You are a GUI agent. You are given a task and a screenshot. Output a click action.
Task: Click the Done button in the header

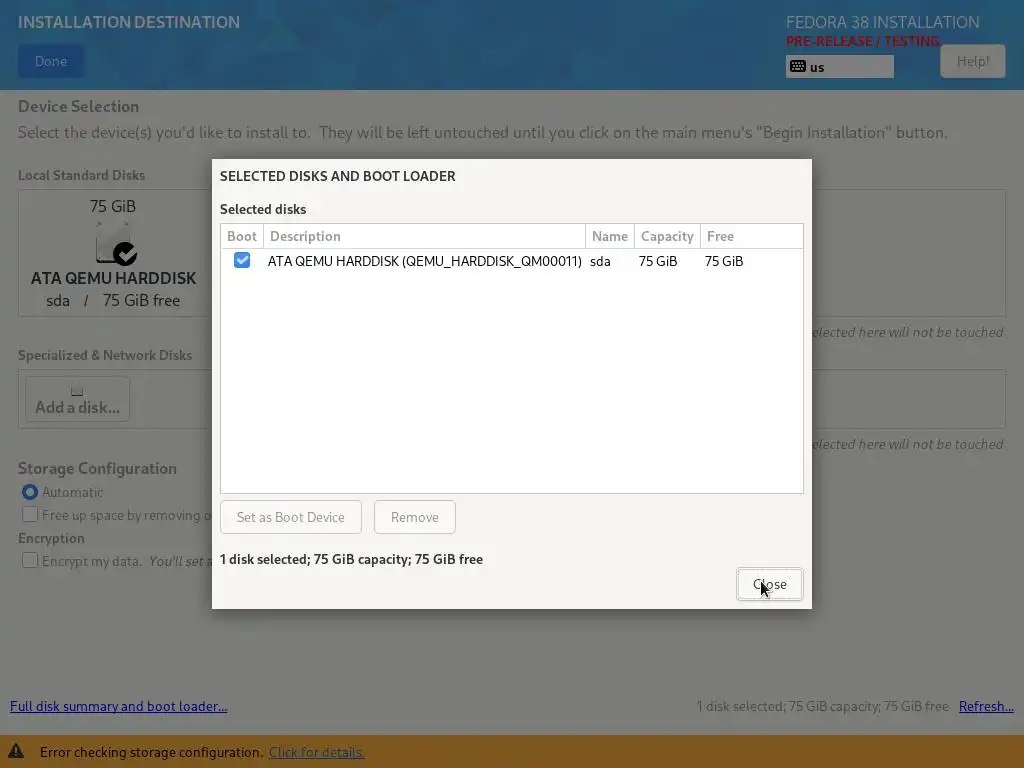coord(51,61)
